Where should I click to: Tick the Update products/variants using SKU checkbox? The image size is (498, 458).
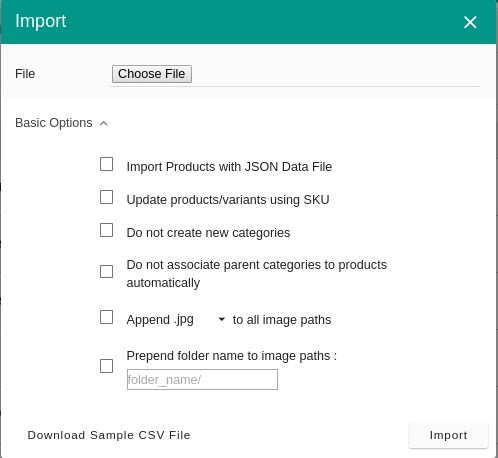[x=106, y=197]
